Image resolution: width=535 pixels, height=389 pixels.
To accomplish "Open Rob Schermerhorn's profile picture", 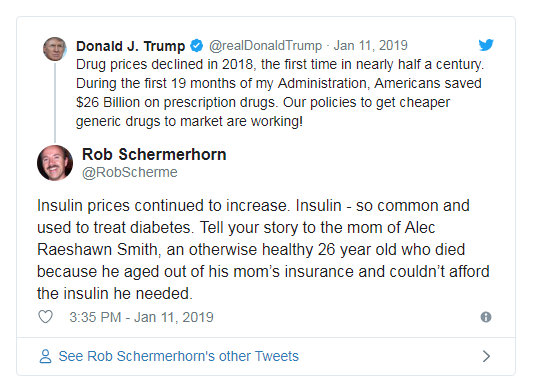I will 55,163.
